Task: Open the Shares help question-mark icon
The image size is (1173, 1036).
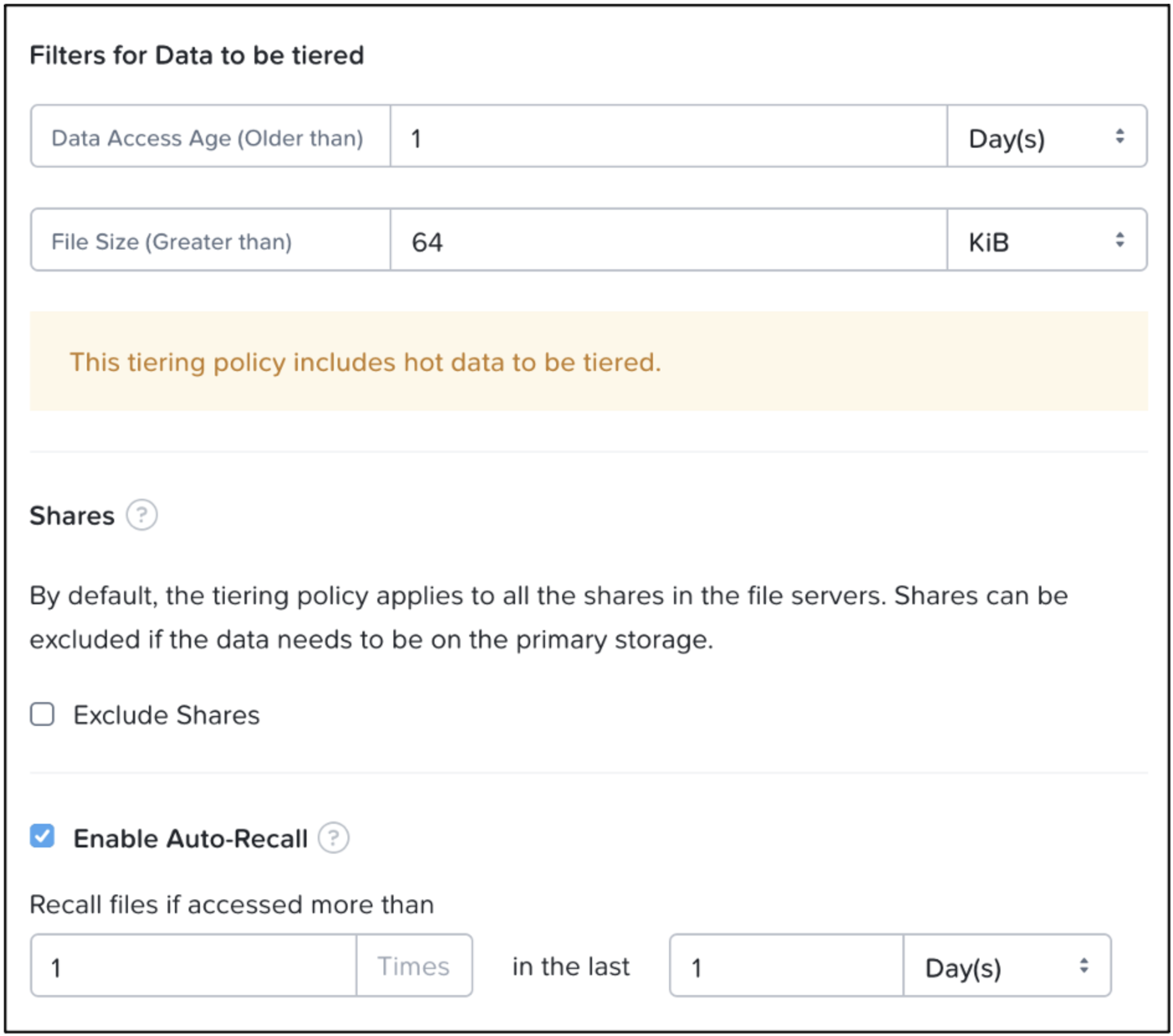Action: click(142, 515)
